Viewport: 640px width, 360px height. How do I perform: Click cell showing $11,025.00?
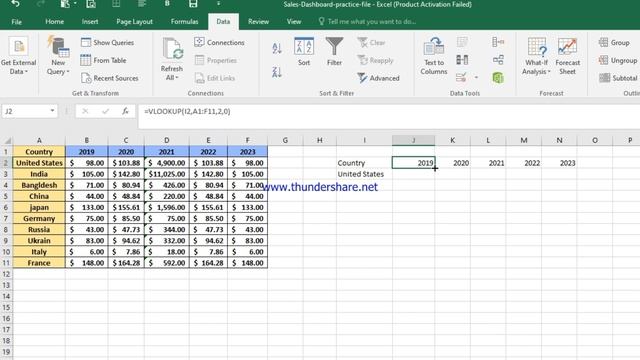167,174
